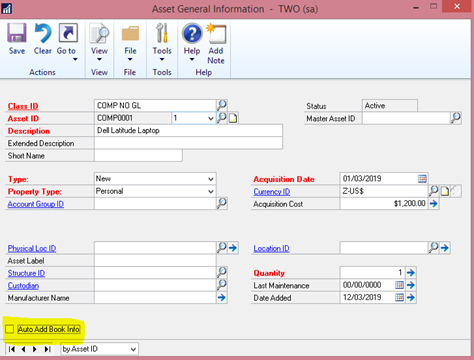The width and height of the screenshot is (474, 360).
Task: Open the Go to shortcut icon
Action: click(x=68, y=33)
